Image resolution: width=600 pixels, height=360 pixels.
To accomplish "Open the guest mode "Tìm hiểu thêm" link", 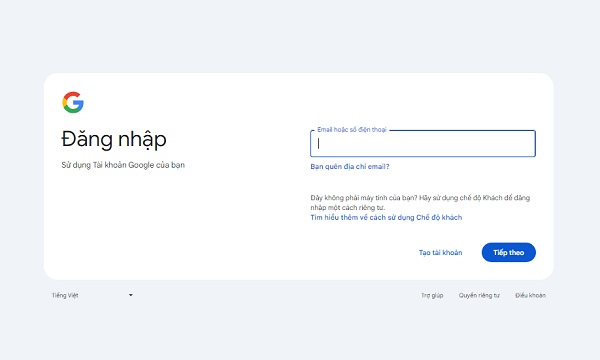I will (x=386, y=217).
